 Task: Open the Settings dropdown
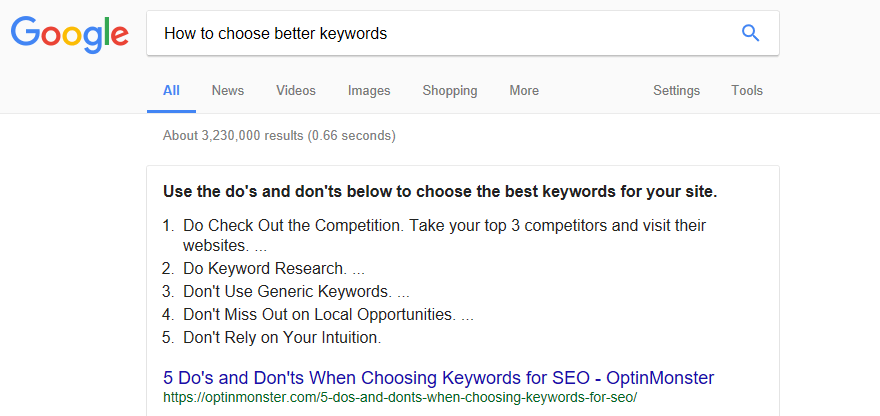(677, 91)
